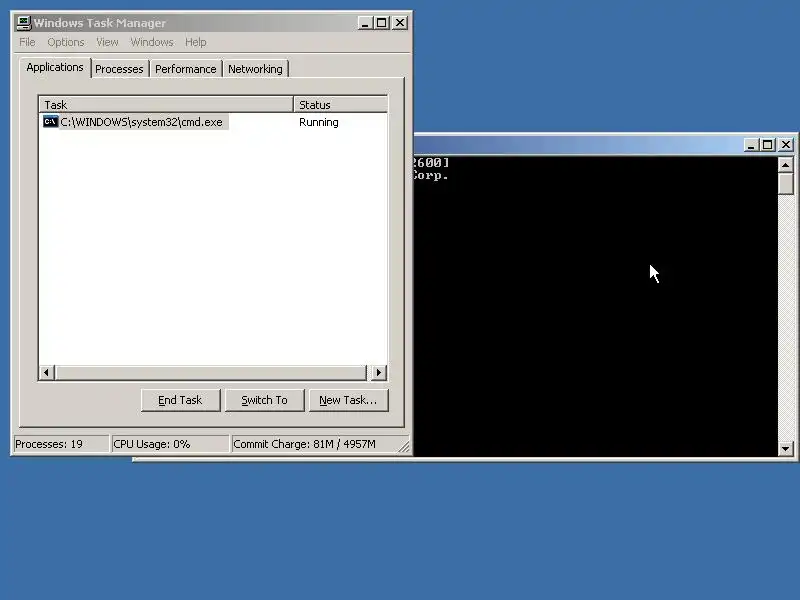Open the Windows menu
Screen dimensions: 800x600
coord(152,42)
